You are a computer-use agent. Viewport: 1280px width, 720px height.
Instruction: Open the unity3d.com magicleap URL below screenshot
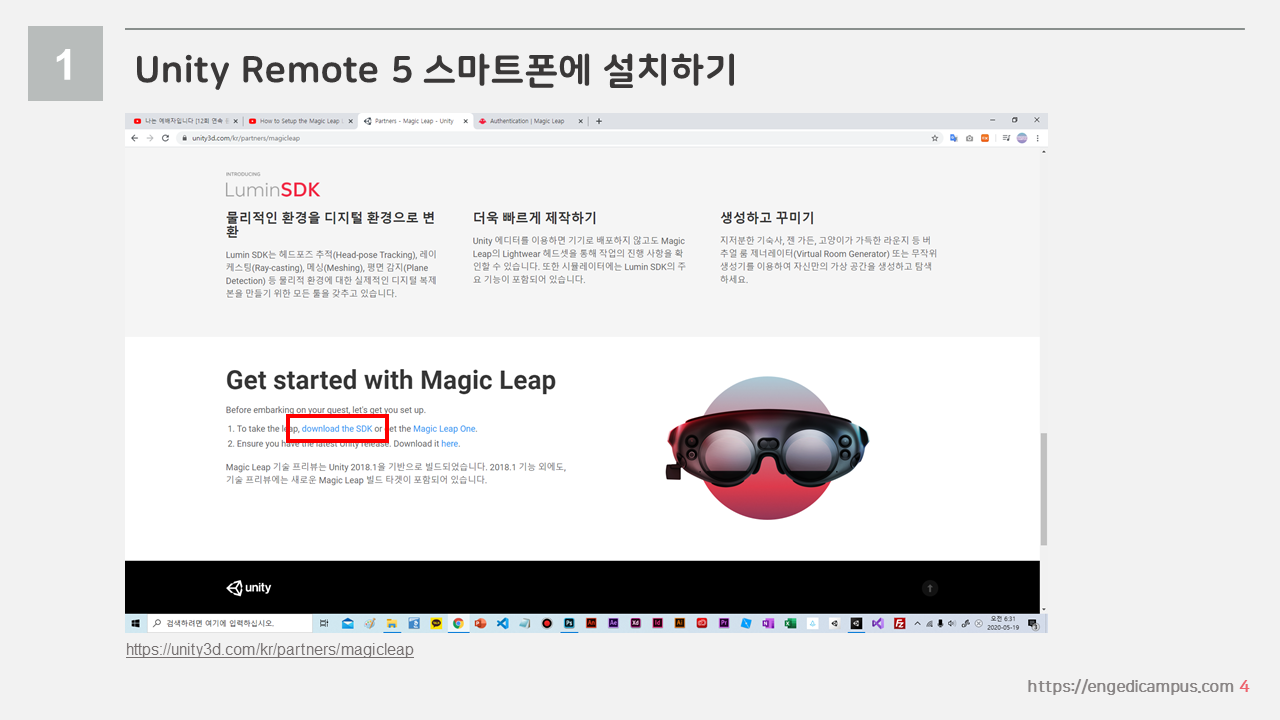[x=270, y=650]
